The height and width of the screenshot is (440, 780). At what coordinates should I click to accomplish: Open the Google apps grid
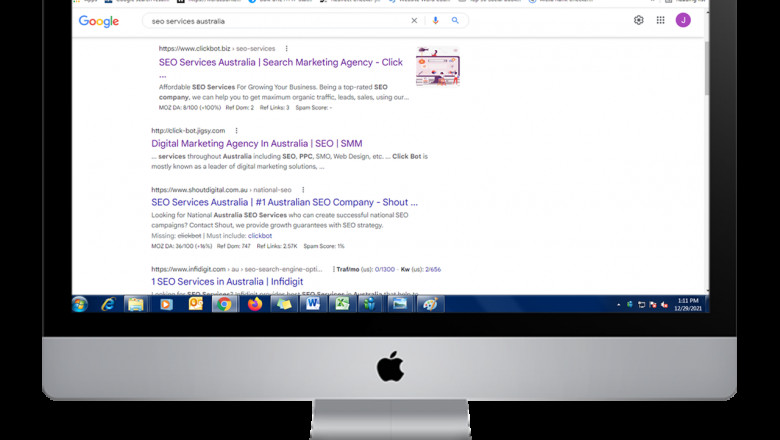point(660,20)
